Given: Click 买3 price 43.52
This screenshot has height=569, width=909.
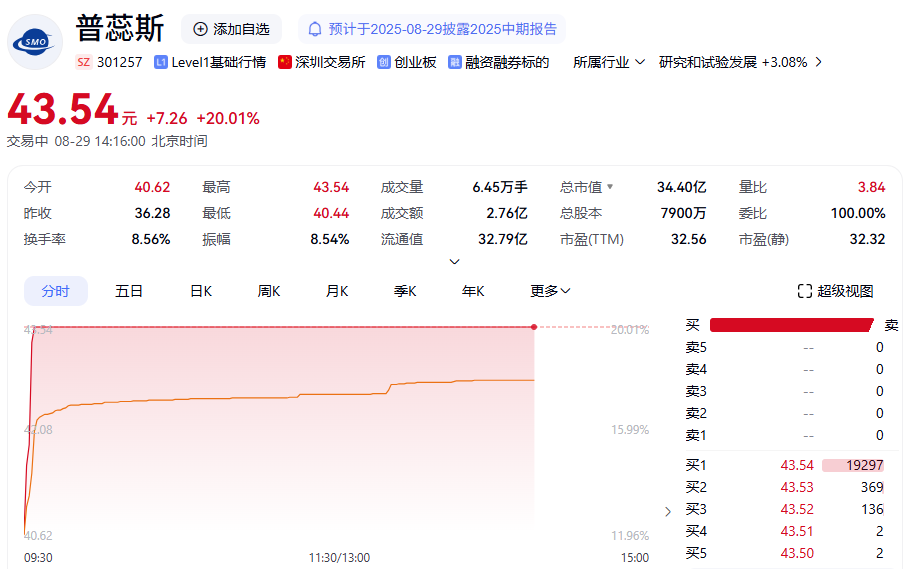Looking at the screenshot, I should coord(797,509).
